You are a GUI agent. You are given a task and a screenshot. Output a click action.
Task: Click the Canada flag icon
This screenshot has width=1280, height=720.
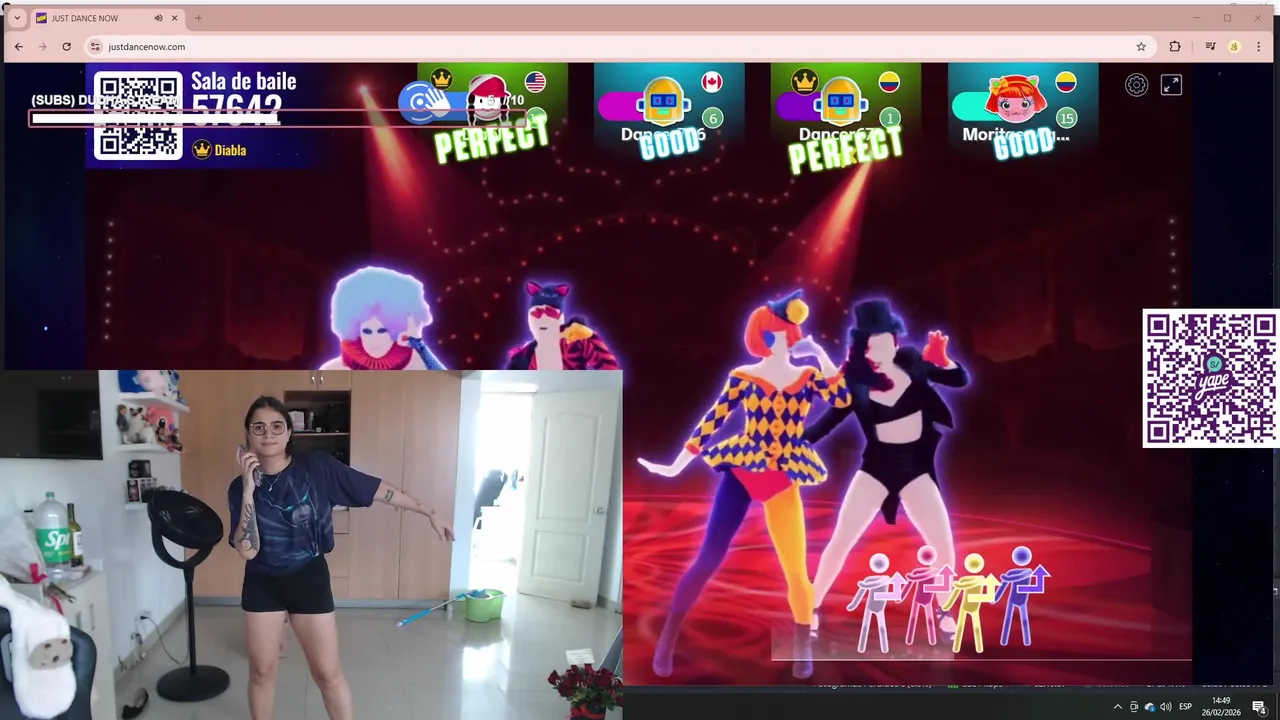(x=712, y=82)
